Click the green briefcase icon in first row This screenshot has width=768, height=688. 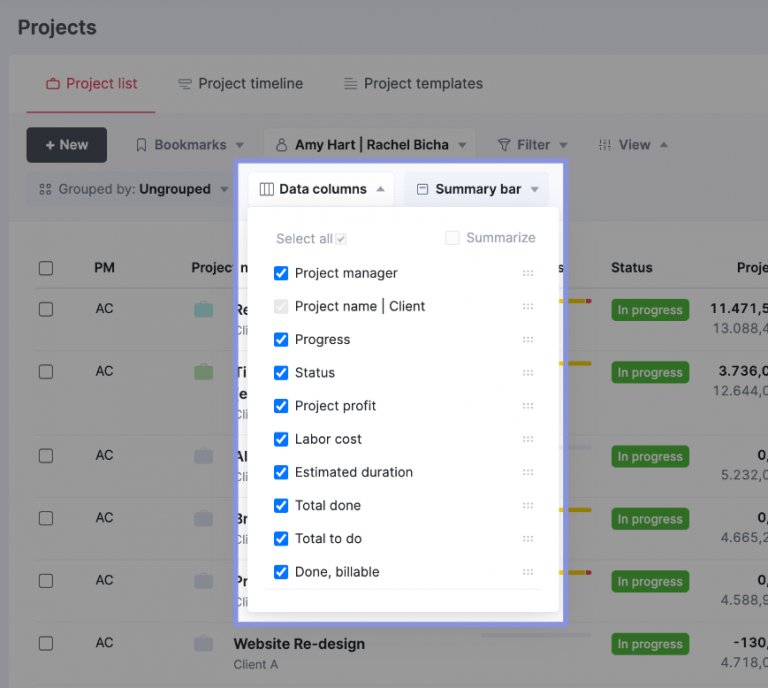204,310
